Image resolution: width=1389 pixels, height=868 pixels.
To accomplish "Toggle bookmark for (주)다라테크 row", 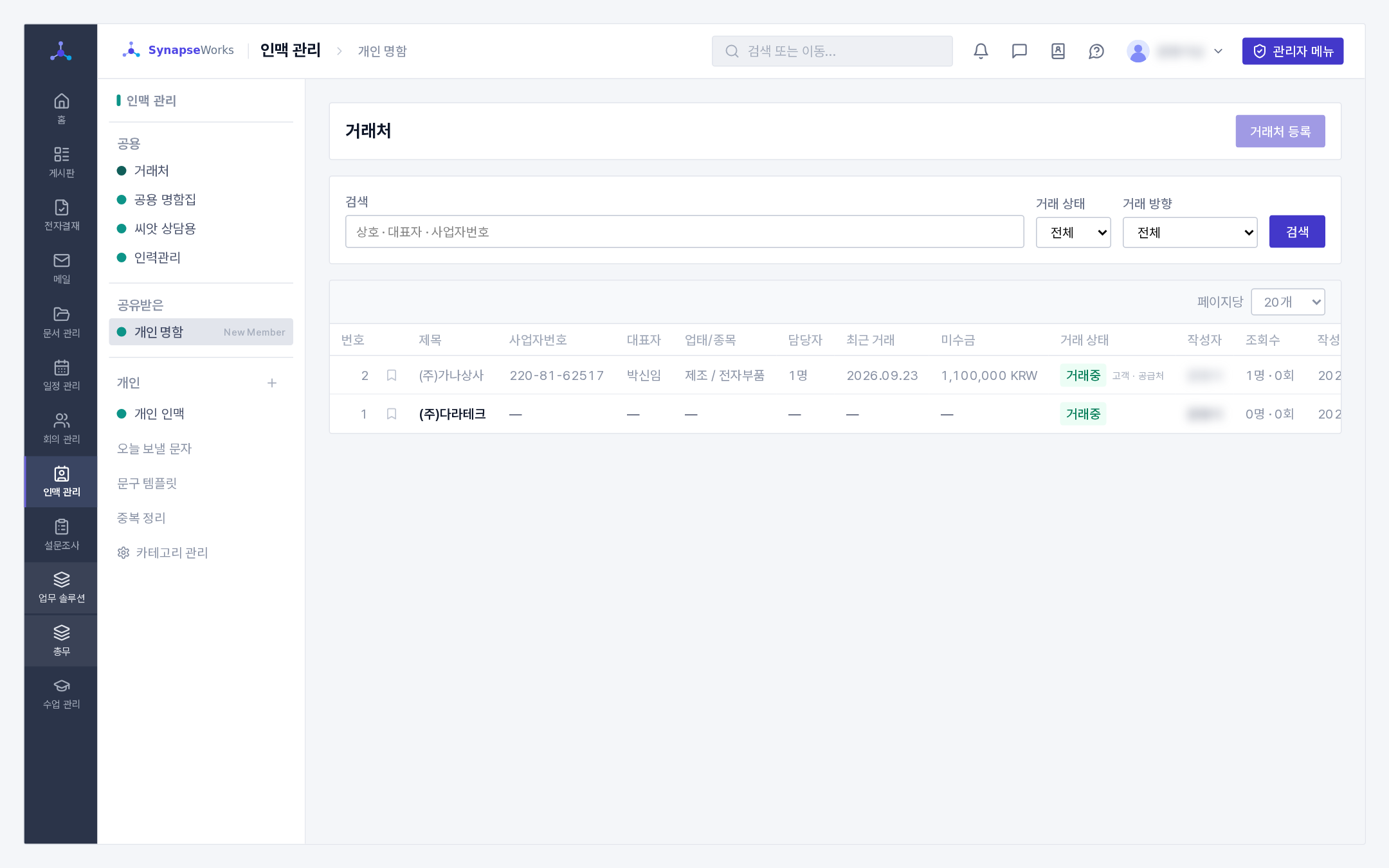I will (x=391, y=413).
